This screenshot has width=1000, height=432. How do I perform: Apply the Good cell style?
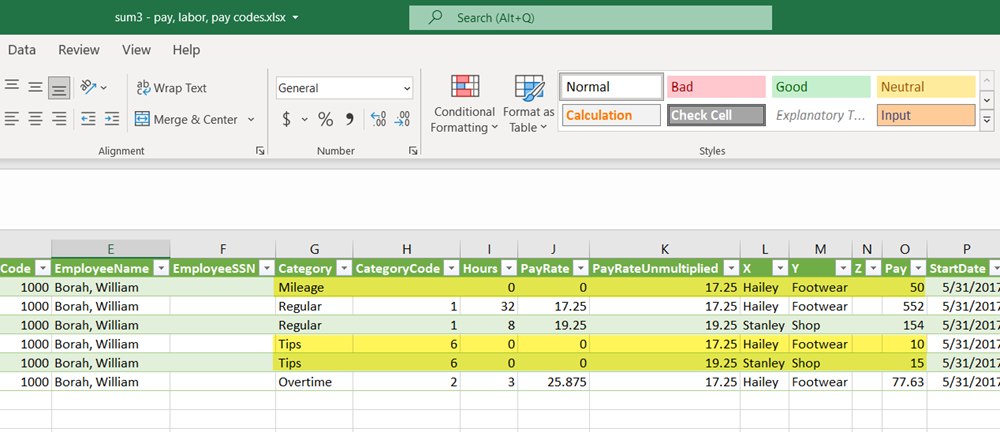pyautogui.click(x=821, y=87)
